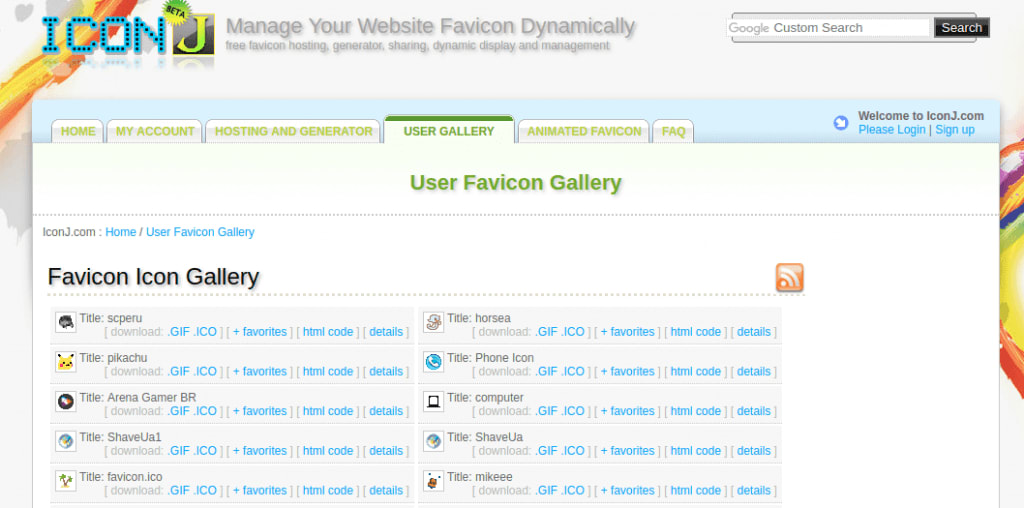The width and height of the screenshot is (1024, 508).
Task: Open HOSTING AND GENERATOR tab
Action: tap(293, 131)
